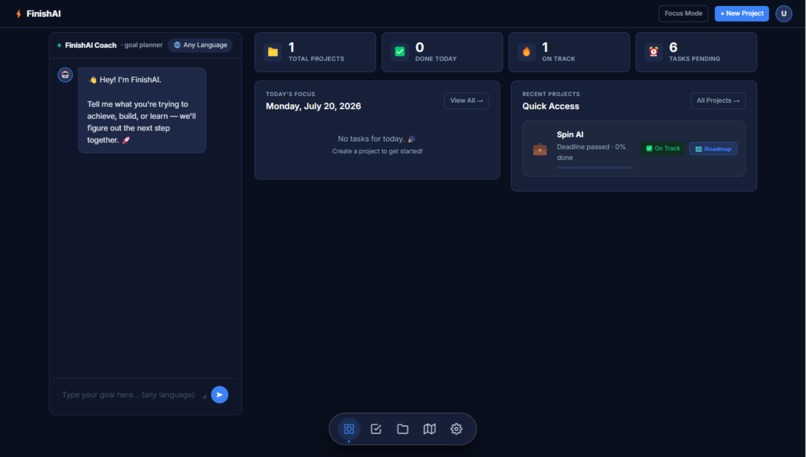806x457 pixels.
Task: Click the Tasks Pending stat card
Action: point(696,52)
